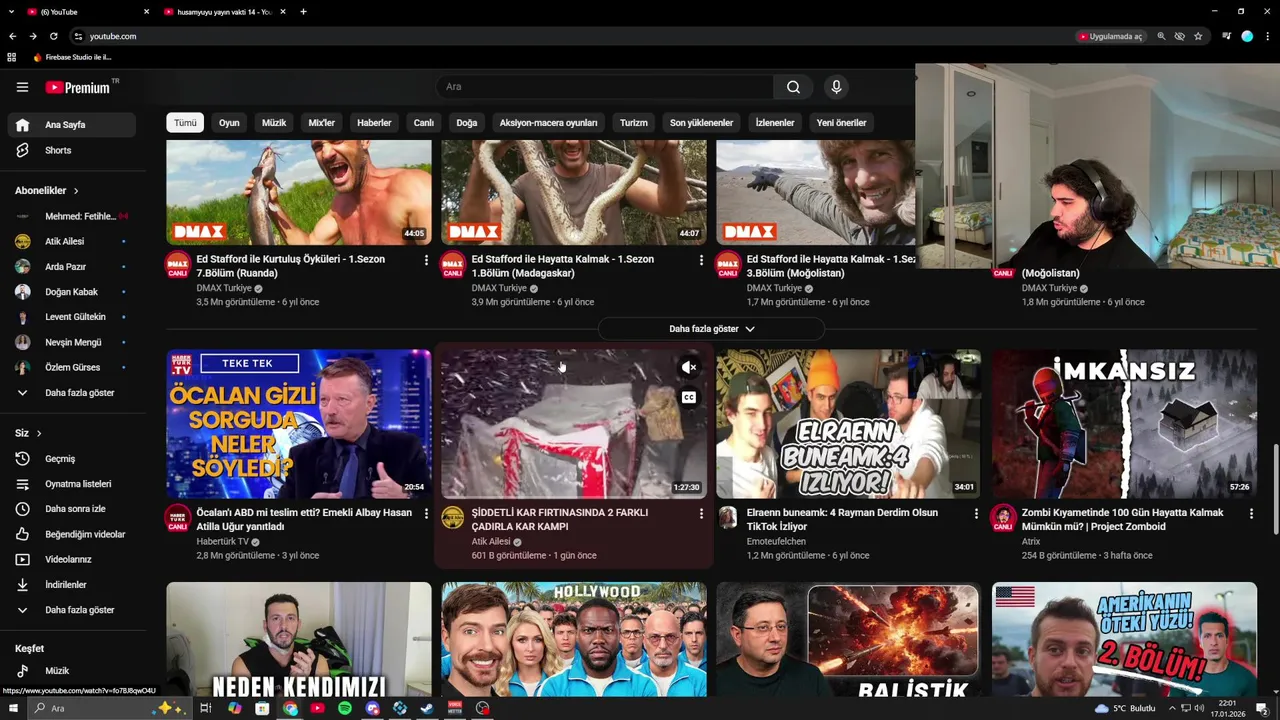Select the Aksiyon-macera oyunları chip
The width and height of the screenshot is (1280, 720).
pyautogui.click(x=548, y=123)
